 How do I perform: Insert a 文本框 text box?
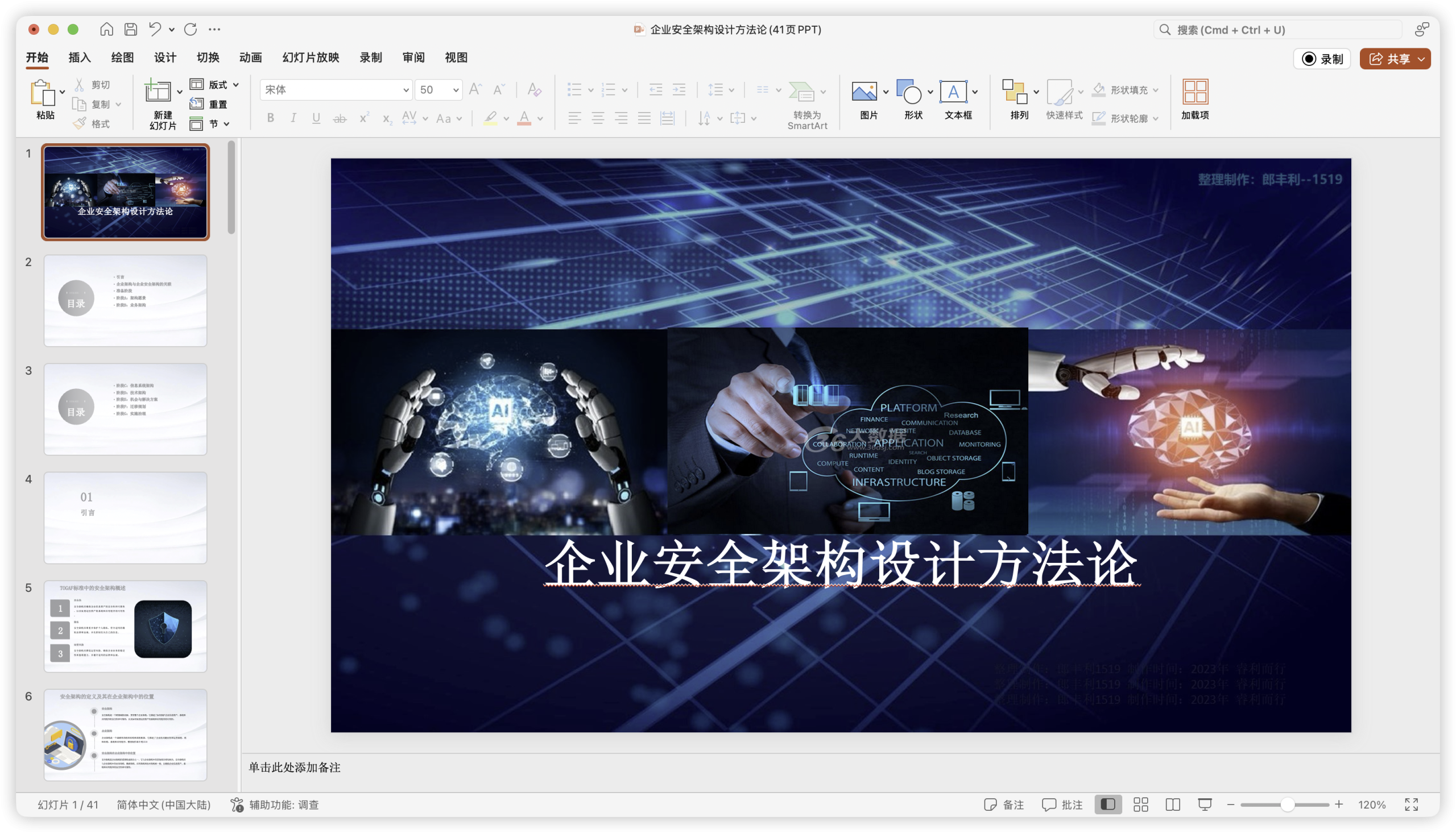tap(954, 92)
